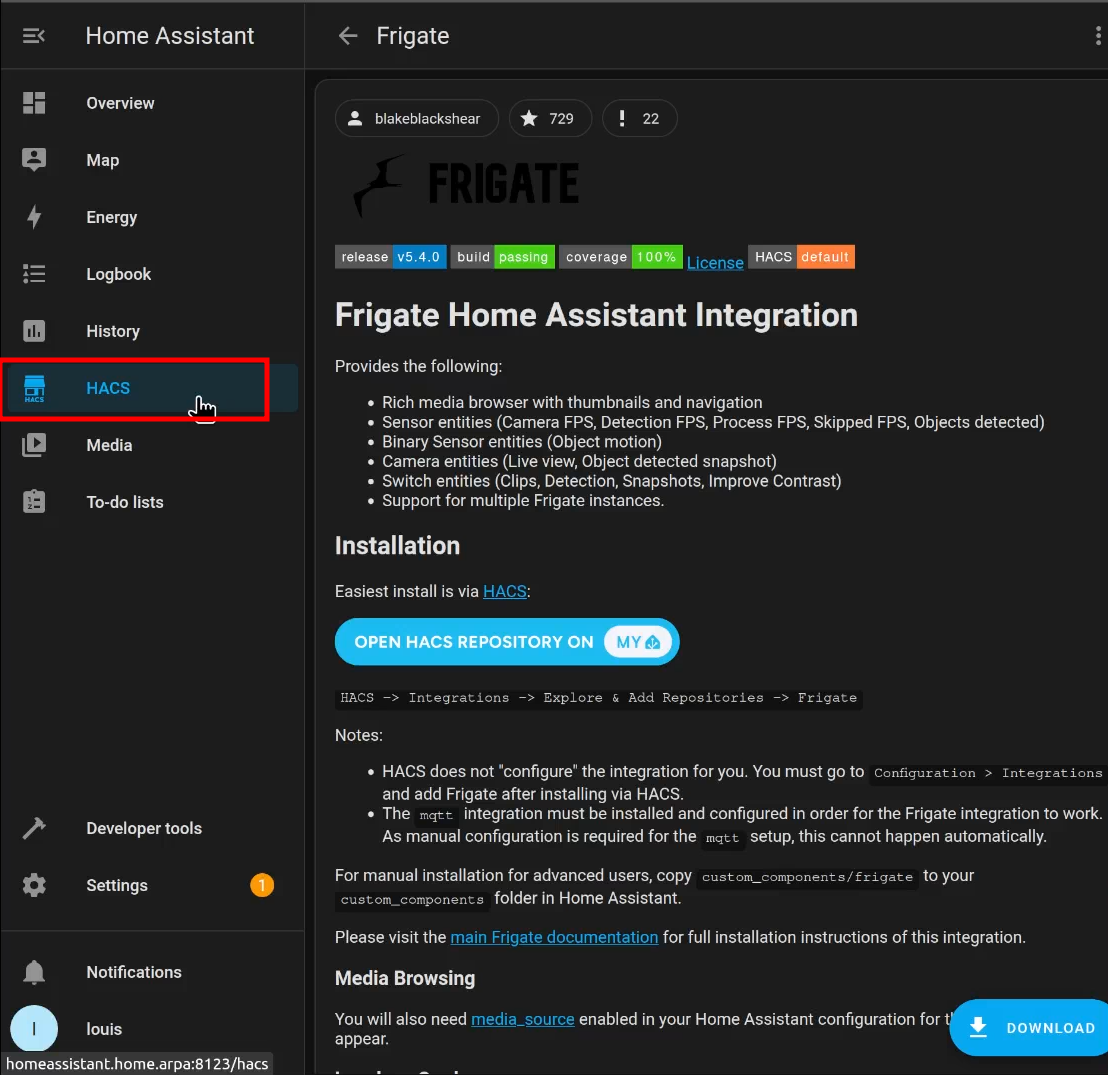The image size is (1108, 1075).
Task: Click the Frigate Home Assistant Integration heading
Action: tap(596, 315)
